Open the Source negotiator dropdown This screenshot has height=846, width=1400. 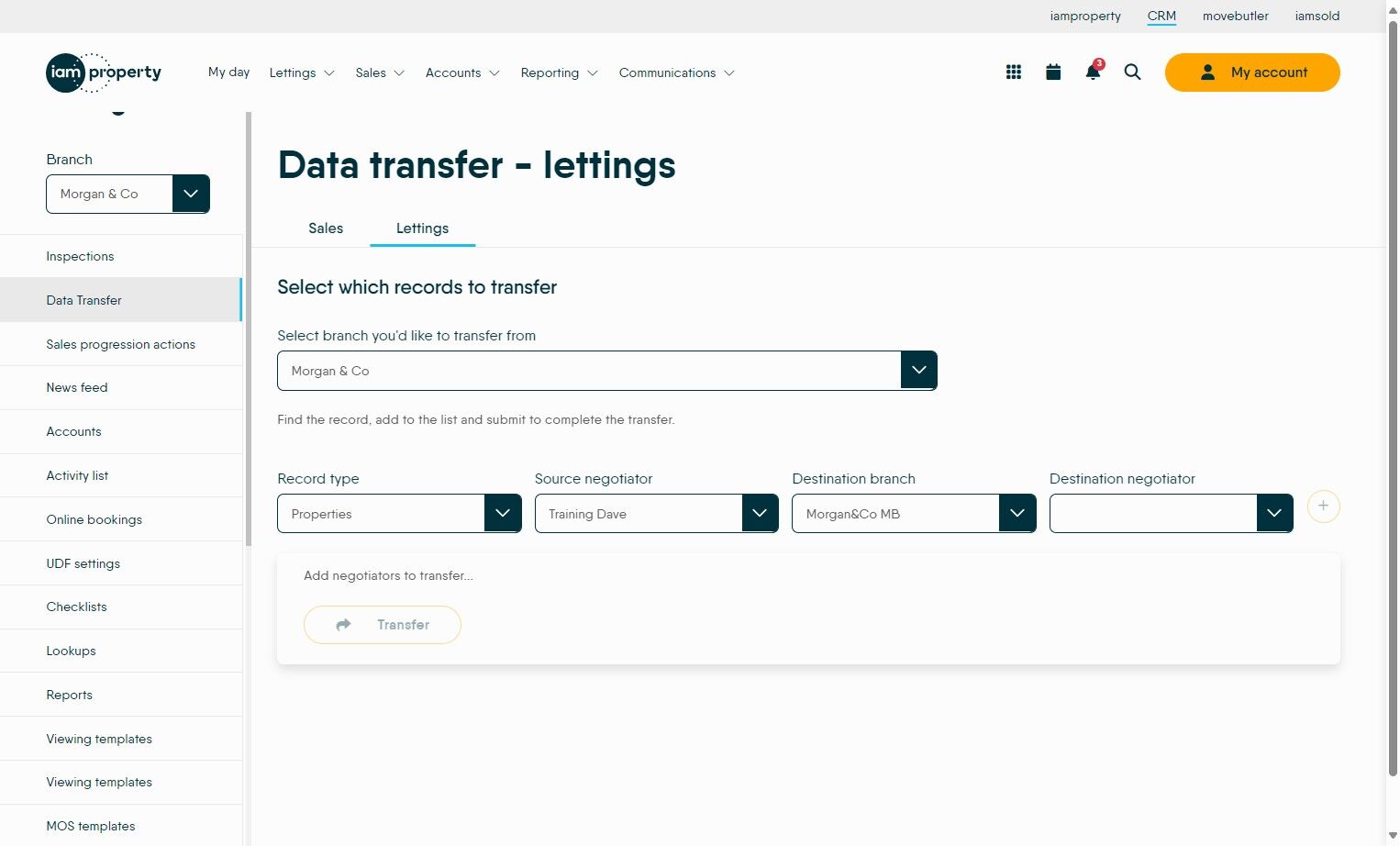tap(656, 514)
